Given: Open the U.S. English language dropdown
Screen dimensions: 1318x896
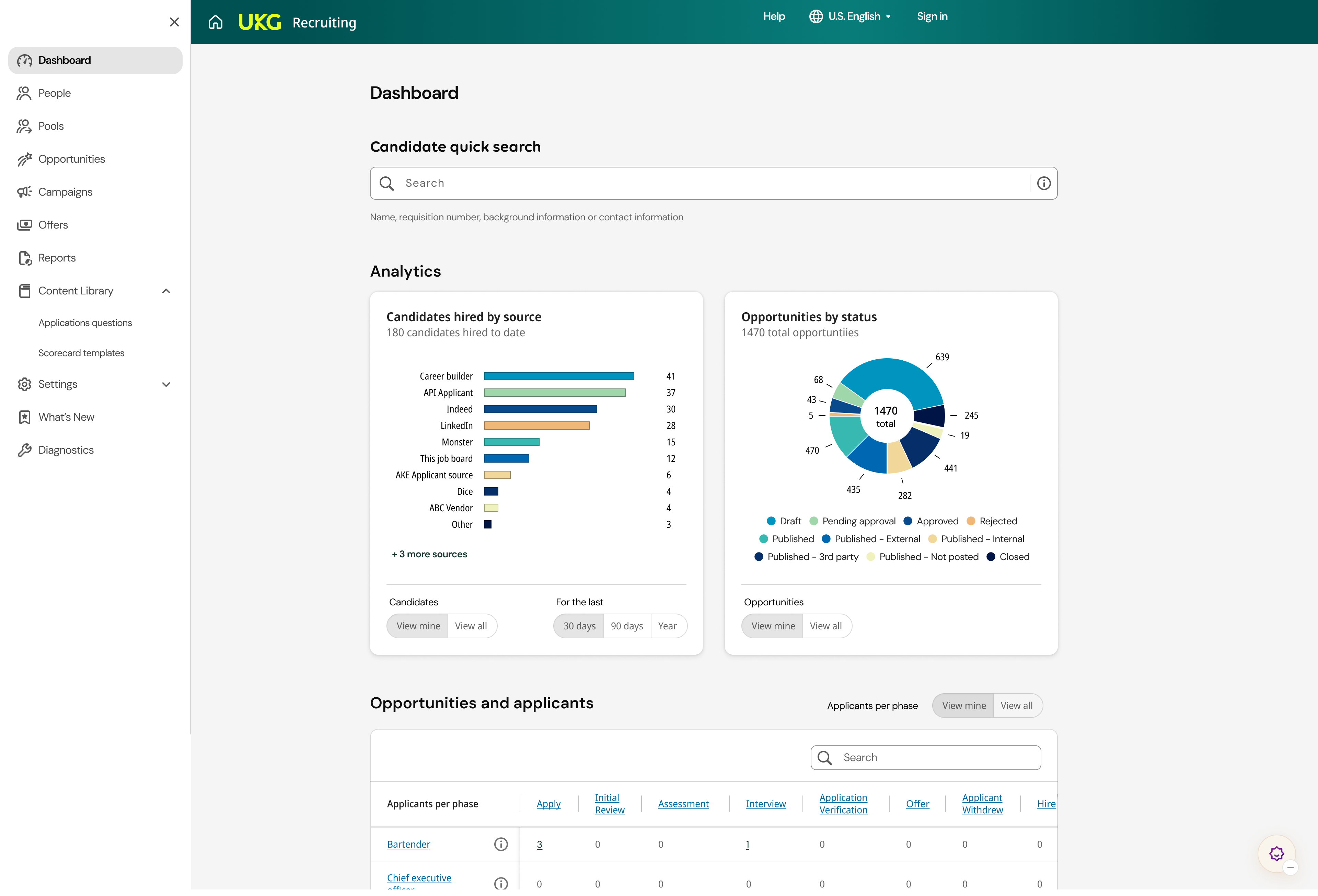Looking at the screenshot, I should (x=849, y=16).
